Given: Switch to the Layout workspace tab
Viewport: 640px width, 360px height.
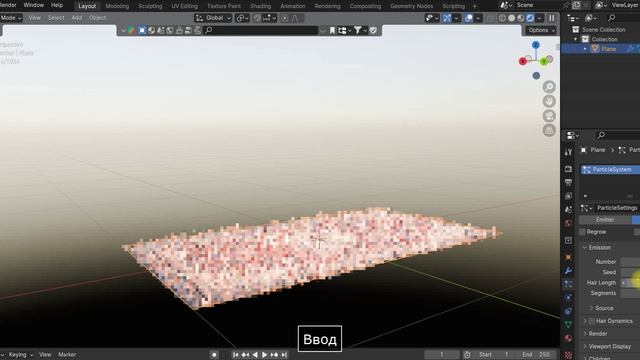Looking at the screenshot, I should point(87,6).
